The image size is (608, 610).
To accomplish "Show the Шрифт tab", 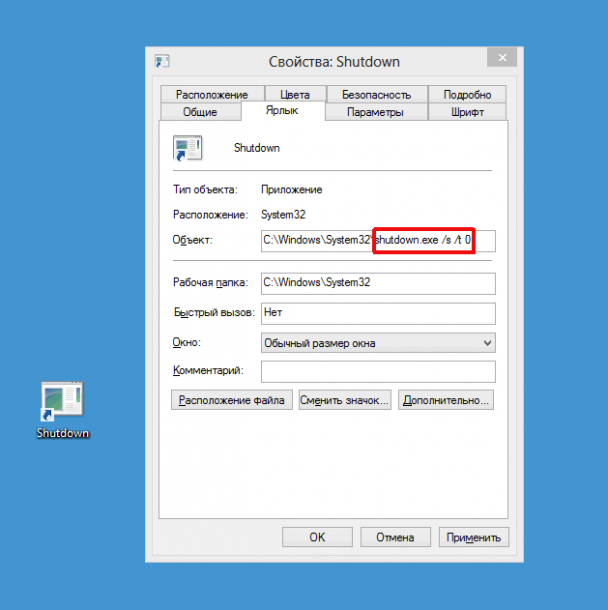I will pyautogui.click(x=467, y=113).
